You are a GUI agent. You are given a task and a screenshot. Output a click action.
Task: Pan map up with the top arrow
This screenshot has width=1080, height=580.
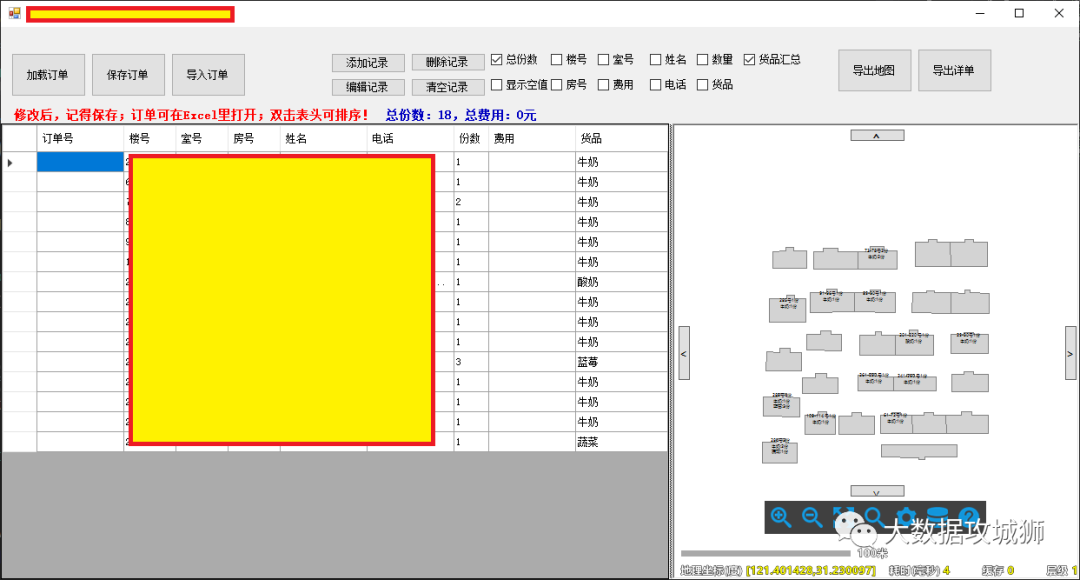877,135
